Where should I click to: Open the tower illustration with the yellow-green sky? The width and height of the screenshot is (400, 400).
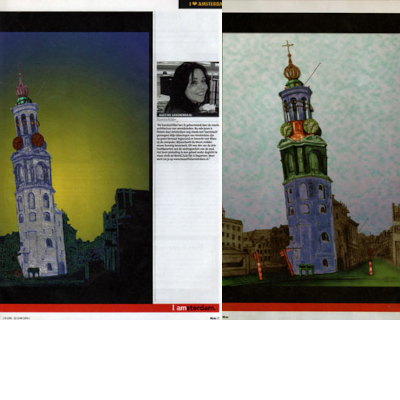point(74,158)
